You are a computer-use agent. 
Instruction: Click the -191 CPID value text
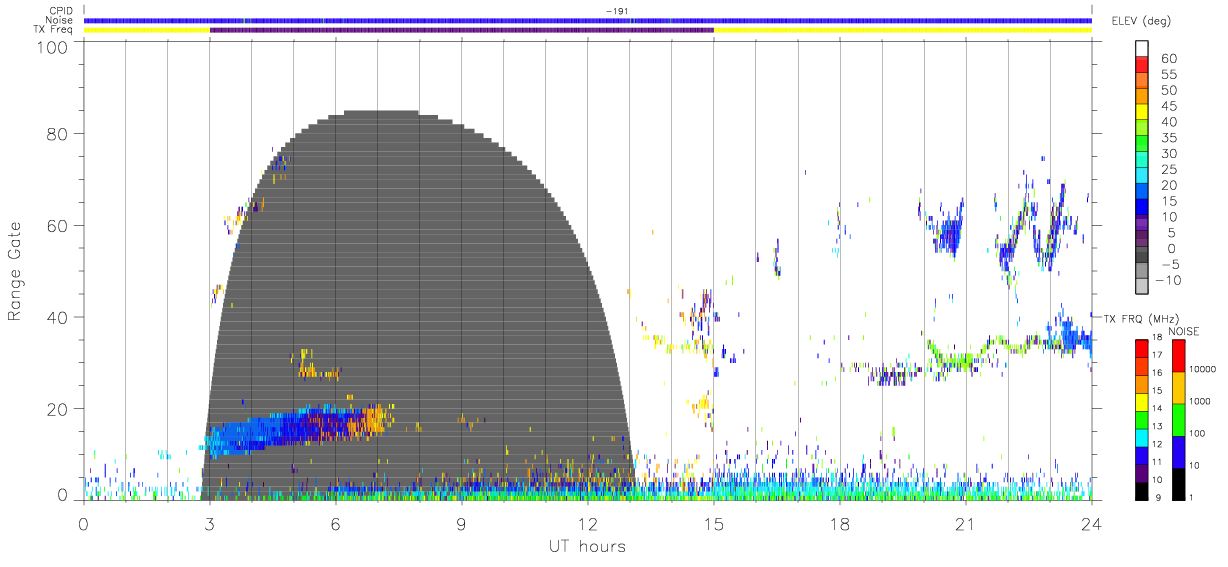[x=616, y=11]
